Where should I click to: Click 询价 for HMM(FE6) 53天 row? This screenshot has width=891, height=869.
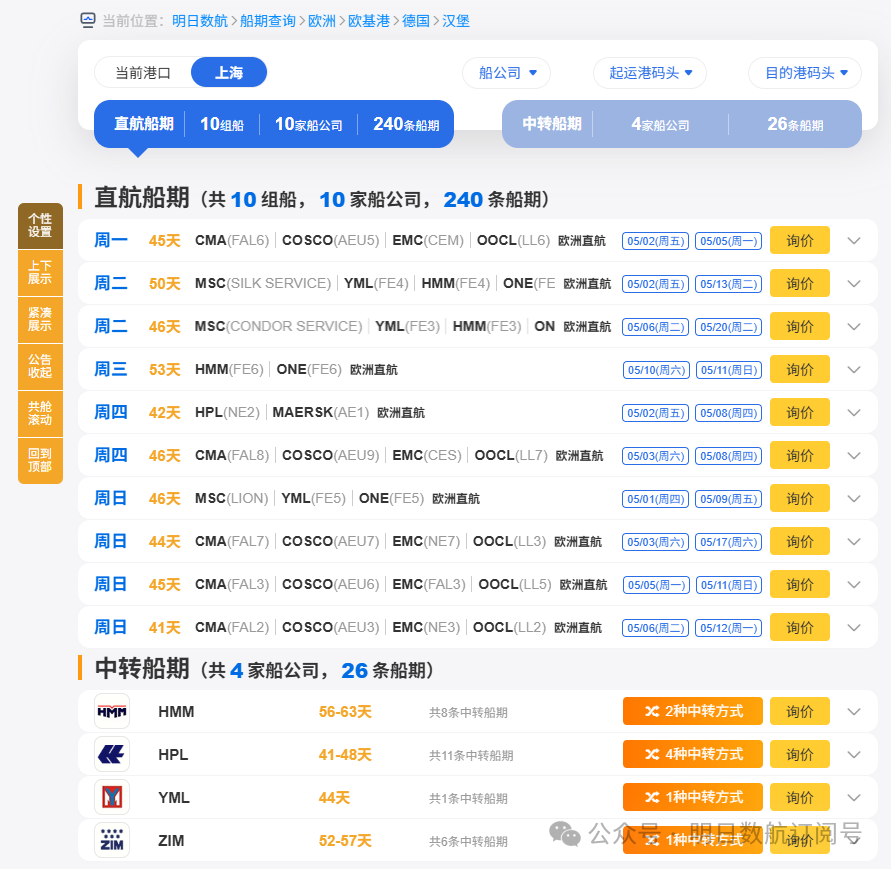click(x=800, y=369)
